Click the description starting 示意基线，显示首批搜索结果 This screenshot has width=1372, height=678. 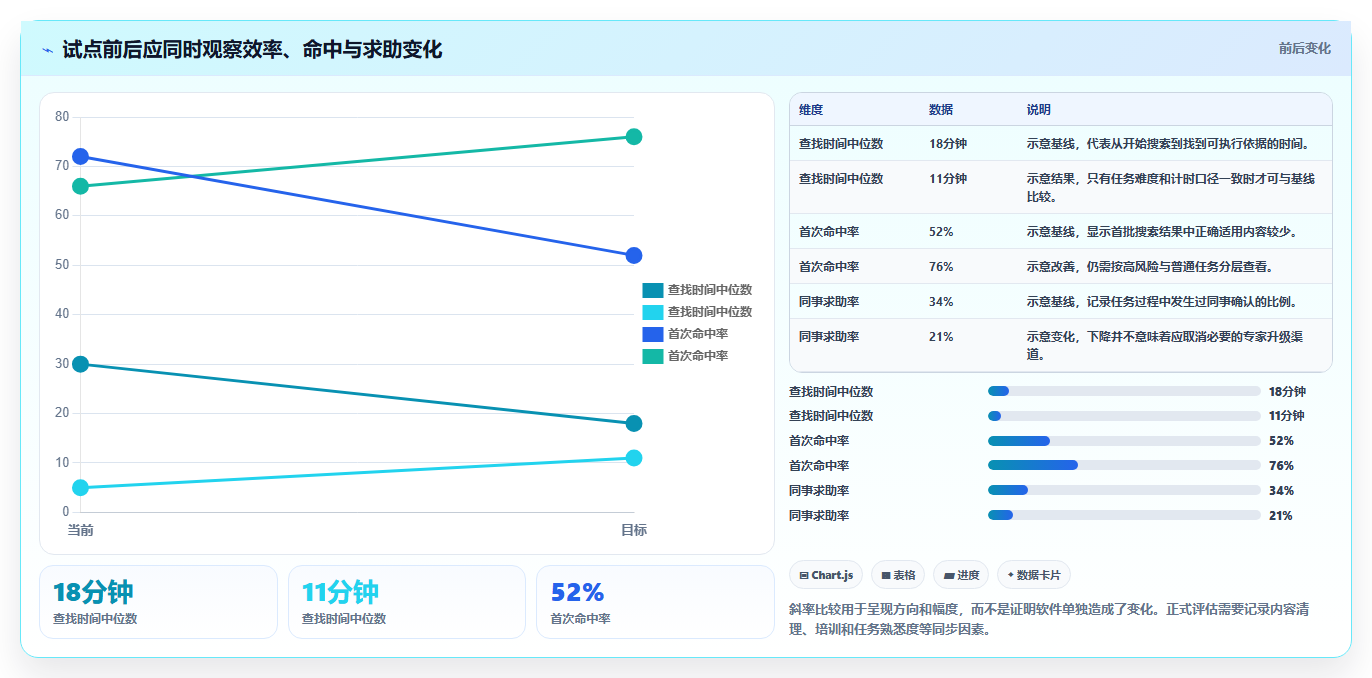1162,232
